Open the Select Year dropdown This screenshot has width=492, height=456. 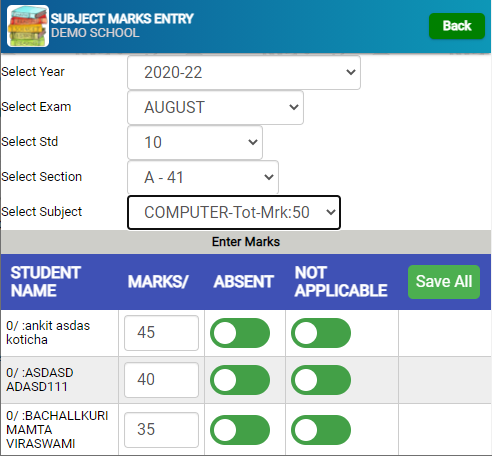pos(244,72)
